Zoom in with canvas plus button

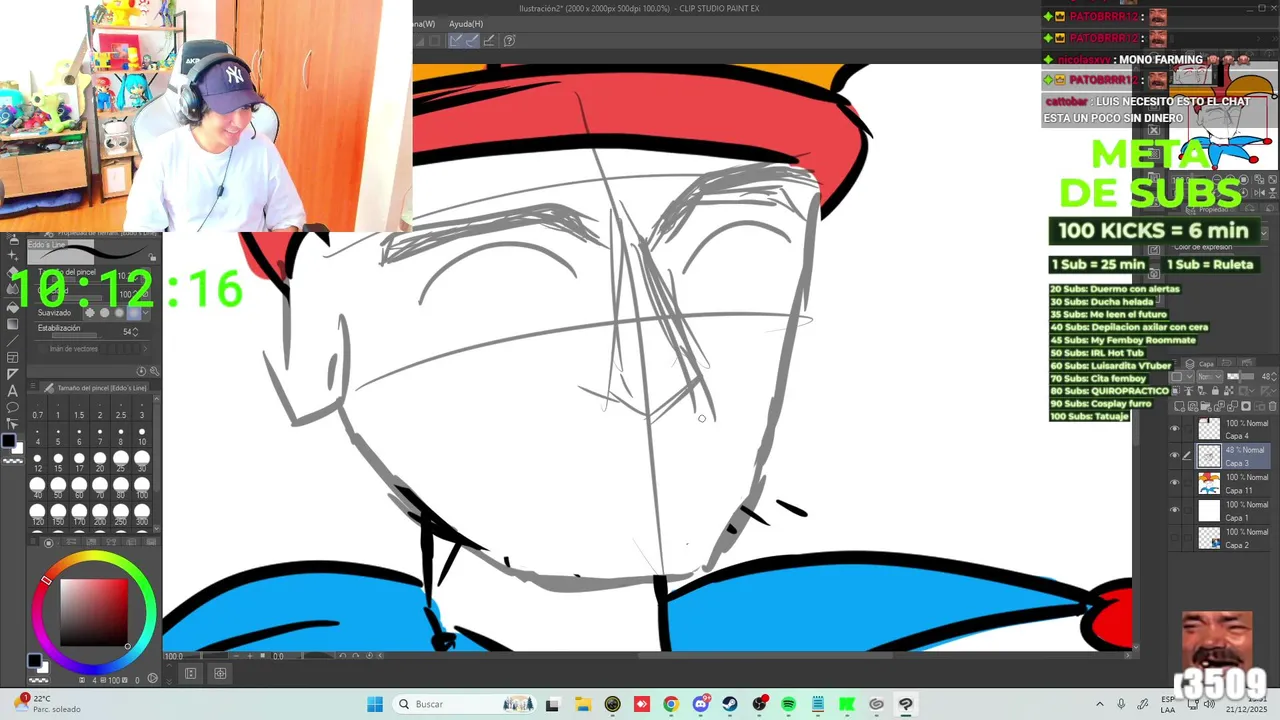click(250, 656)
